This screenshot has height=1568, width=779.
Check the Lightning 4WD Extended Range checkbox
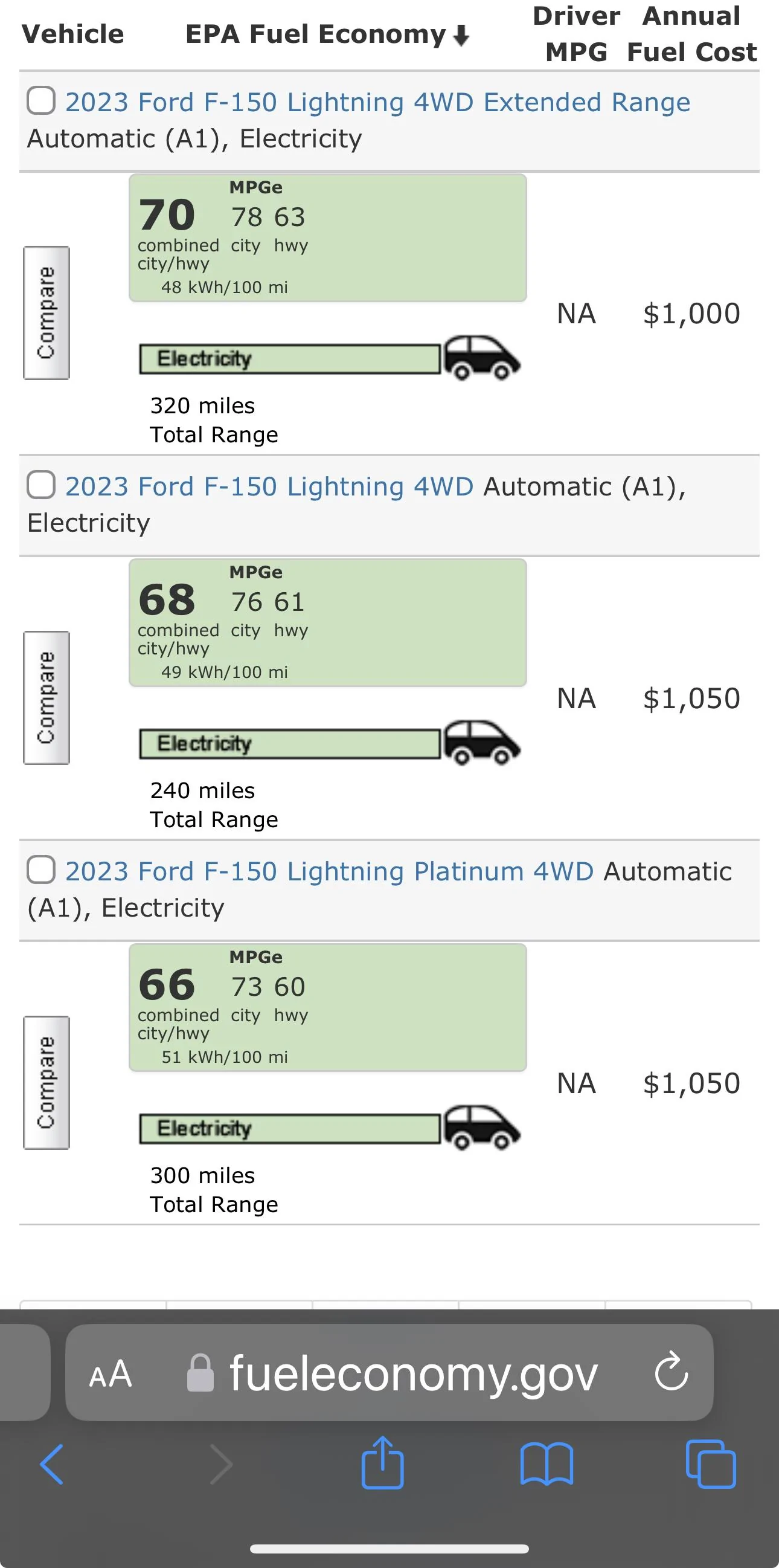click(x=41, y=100)
